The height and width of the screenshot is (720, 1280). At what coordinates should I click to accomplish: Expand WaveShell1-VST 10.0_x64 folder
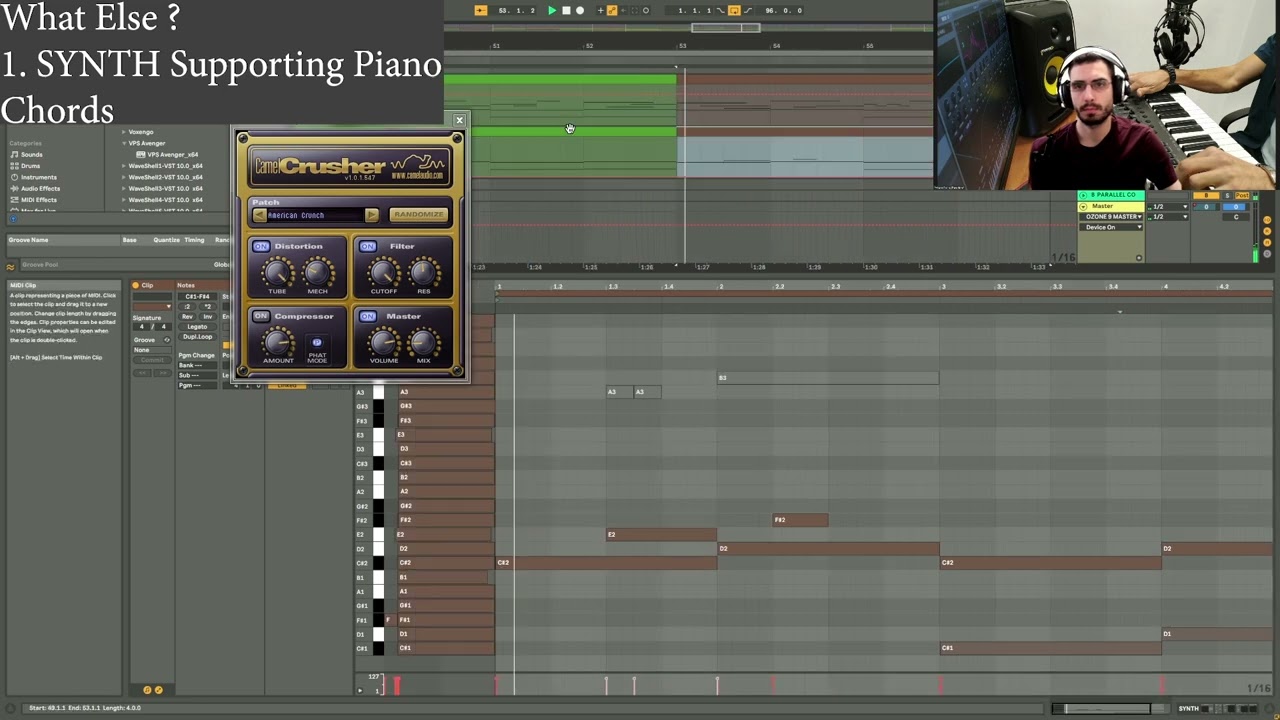tap(125, 166)
